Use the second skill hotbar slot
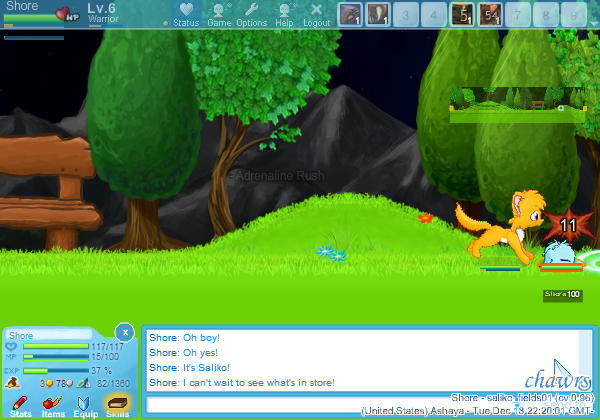Viewport: 600px width, 420px height. coord(378,14)
